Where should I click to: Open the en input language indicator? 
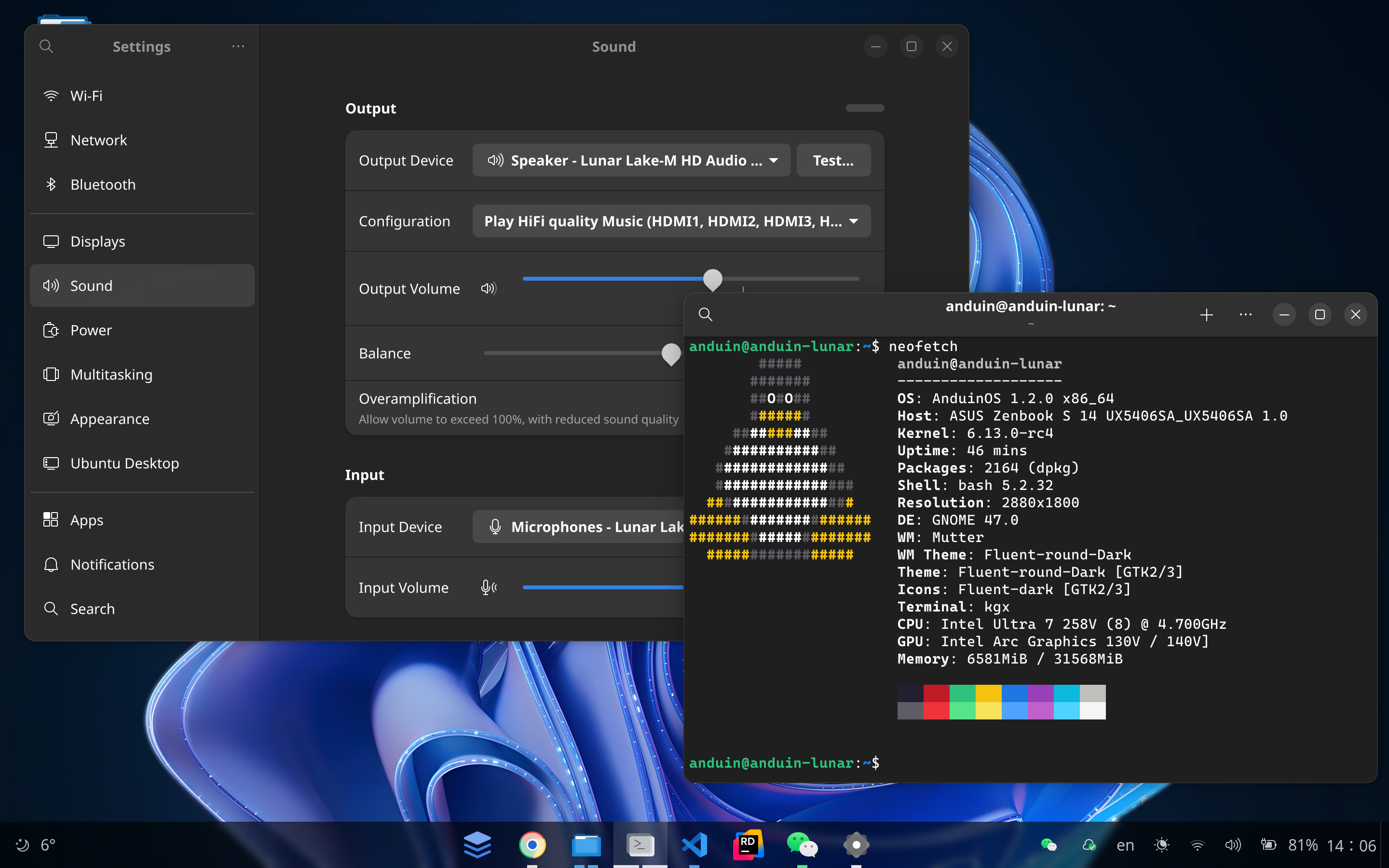tap(1125, 845)
